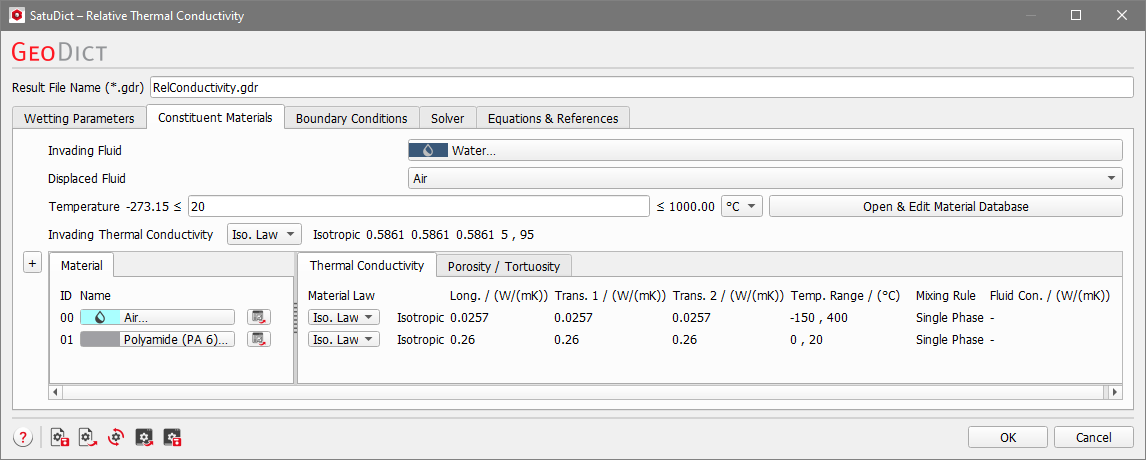Select the Material sub-tab
The height and width of the screenshot is (460, 1146).
click(x=82, y=265)
